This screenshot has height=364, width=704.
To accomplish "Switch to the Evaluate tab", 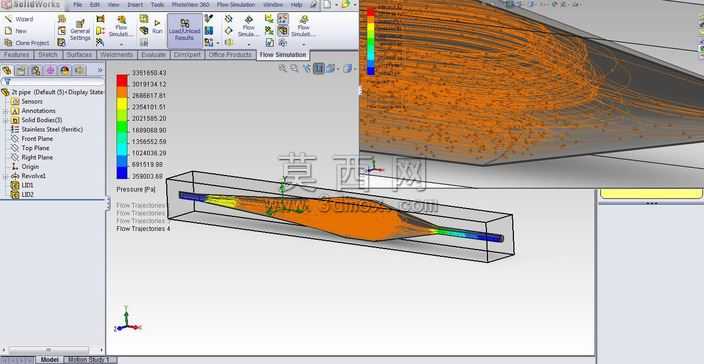I will [154, 55].
